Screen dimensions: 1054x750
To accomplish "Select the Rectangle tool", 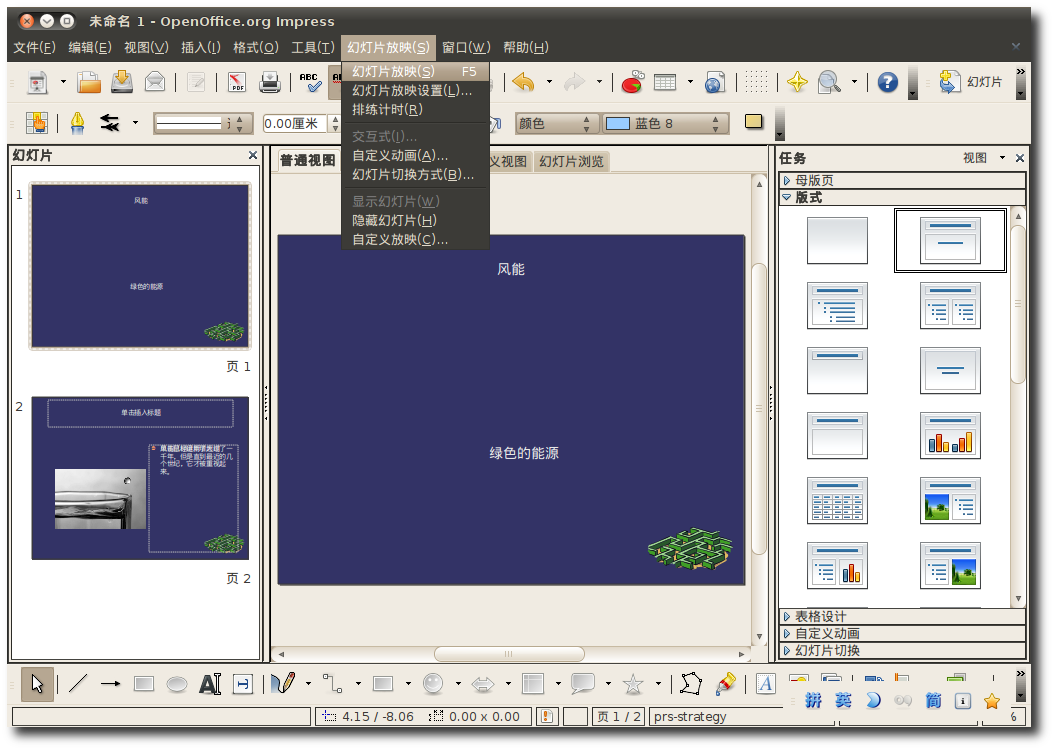I will [144, 684].
